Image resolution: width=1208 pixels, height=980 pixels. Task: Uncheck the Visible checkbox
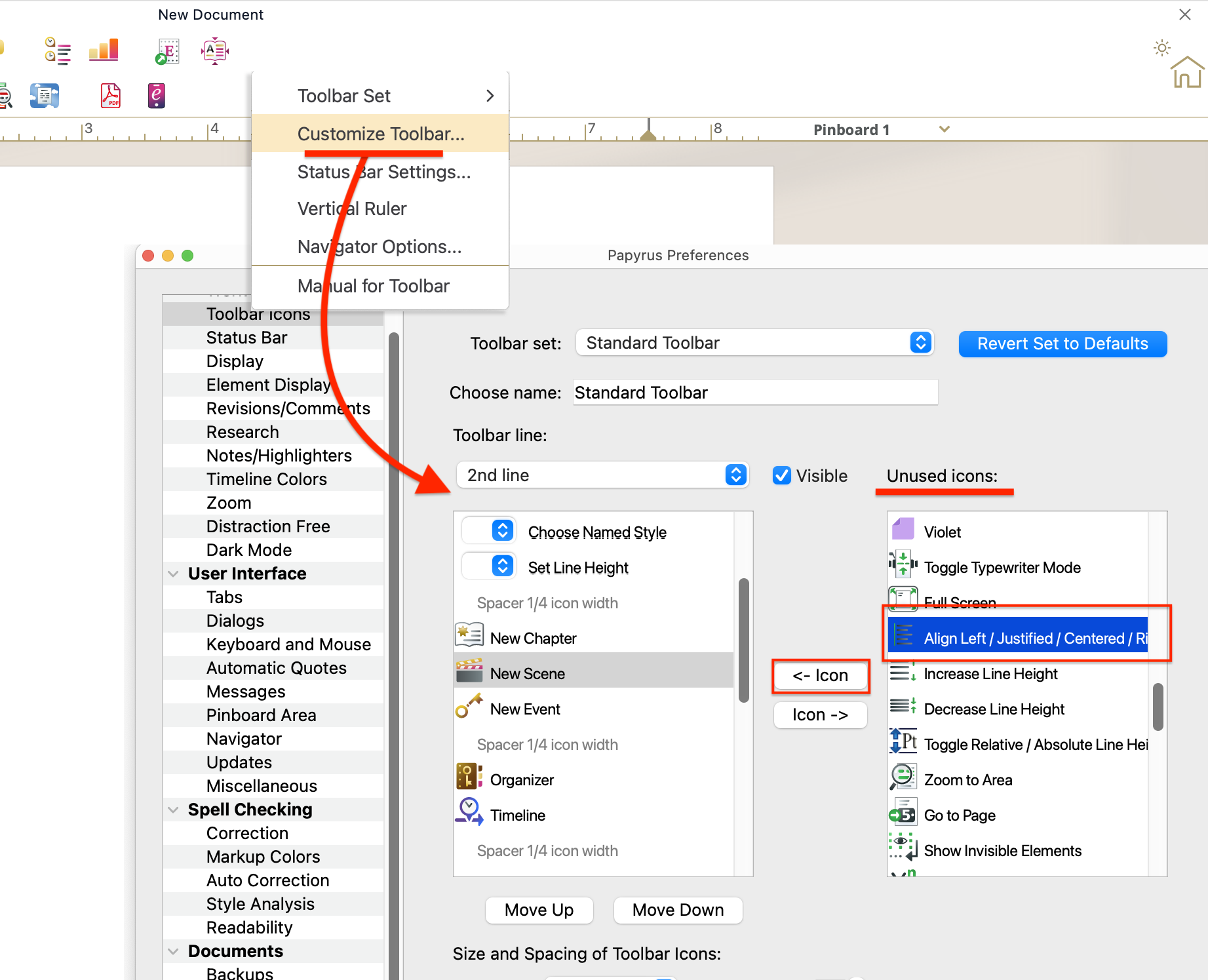pyautogui.click(x=781, y=475)
